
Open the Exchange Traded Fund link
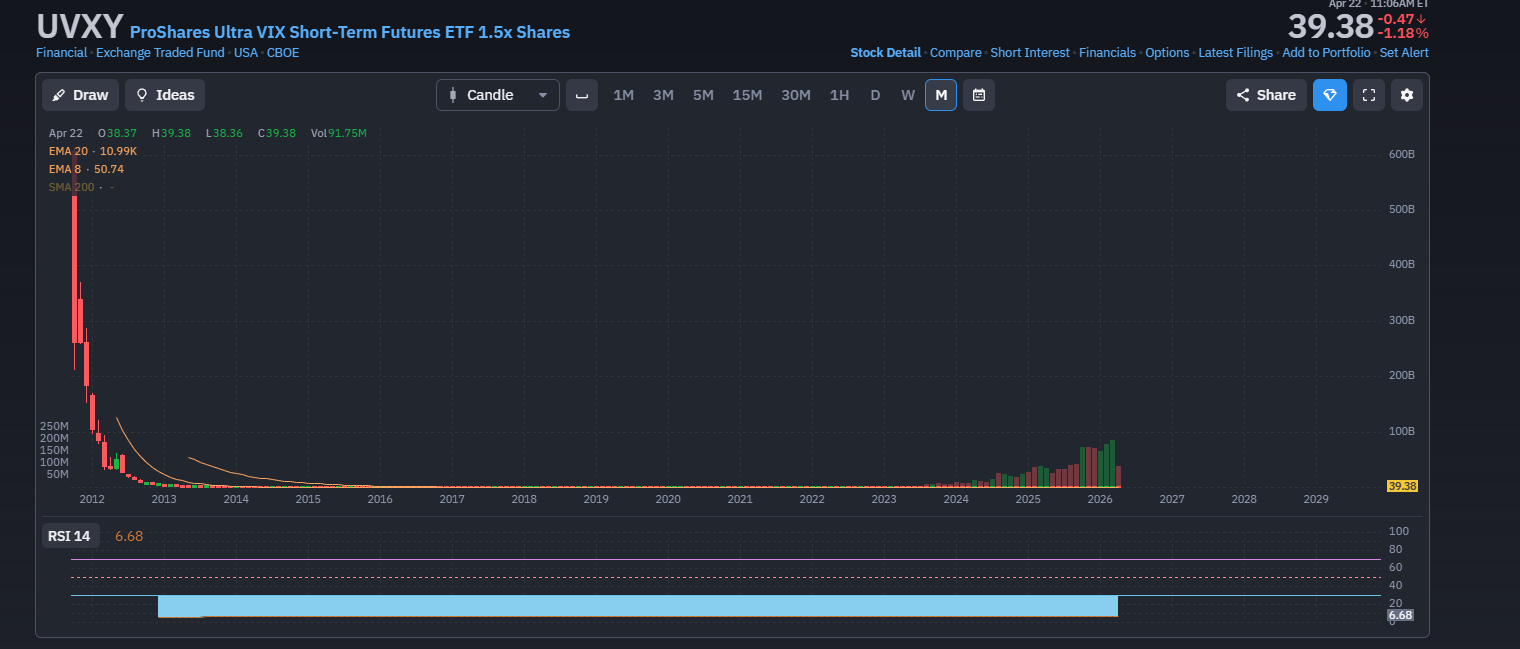(x=160, y=53)
